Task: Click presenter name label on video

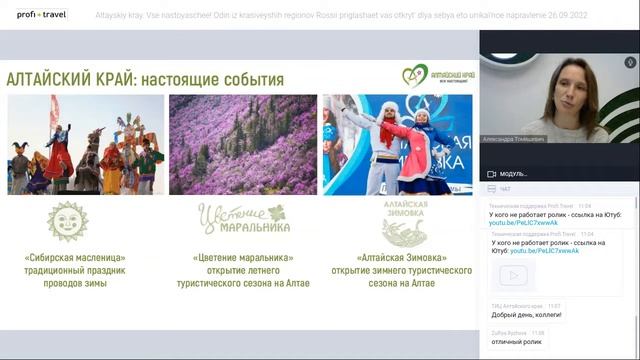Action: pos(513,139)
